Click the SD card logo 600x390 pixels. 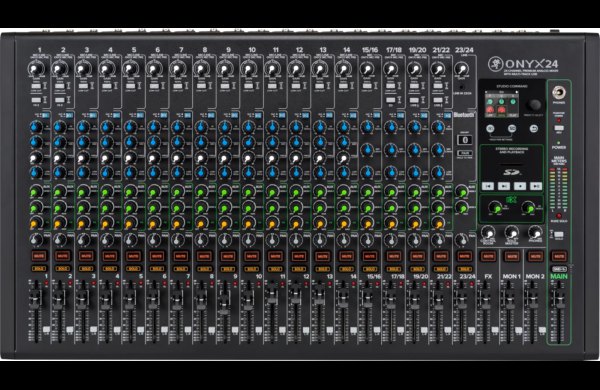coord(512,172)
